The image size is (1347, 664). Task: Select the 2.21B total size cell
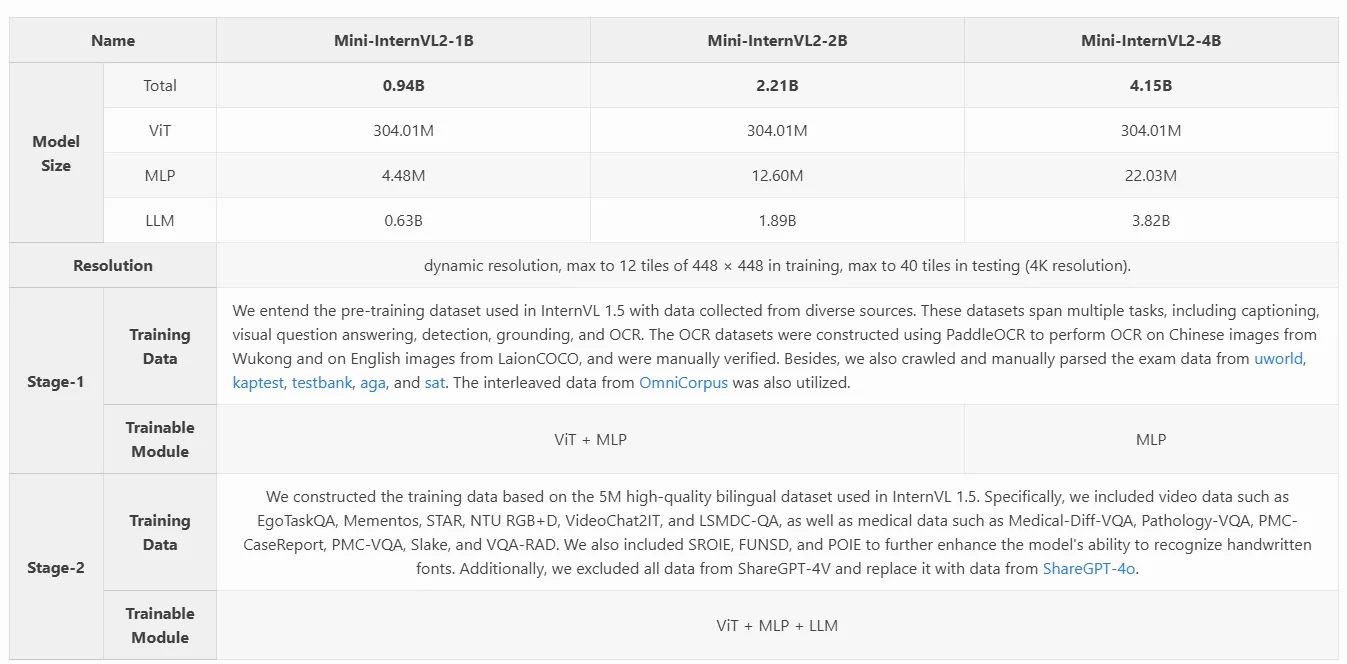pos(777,86)
